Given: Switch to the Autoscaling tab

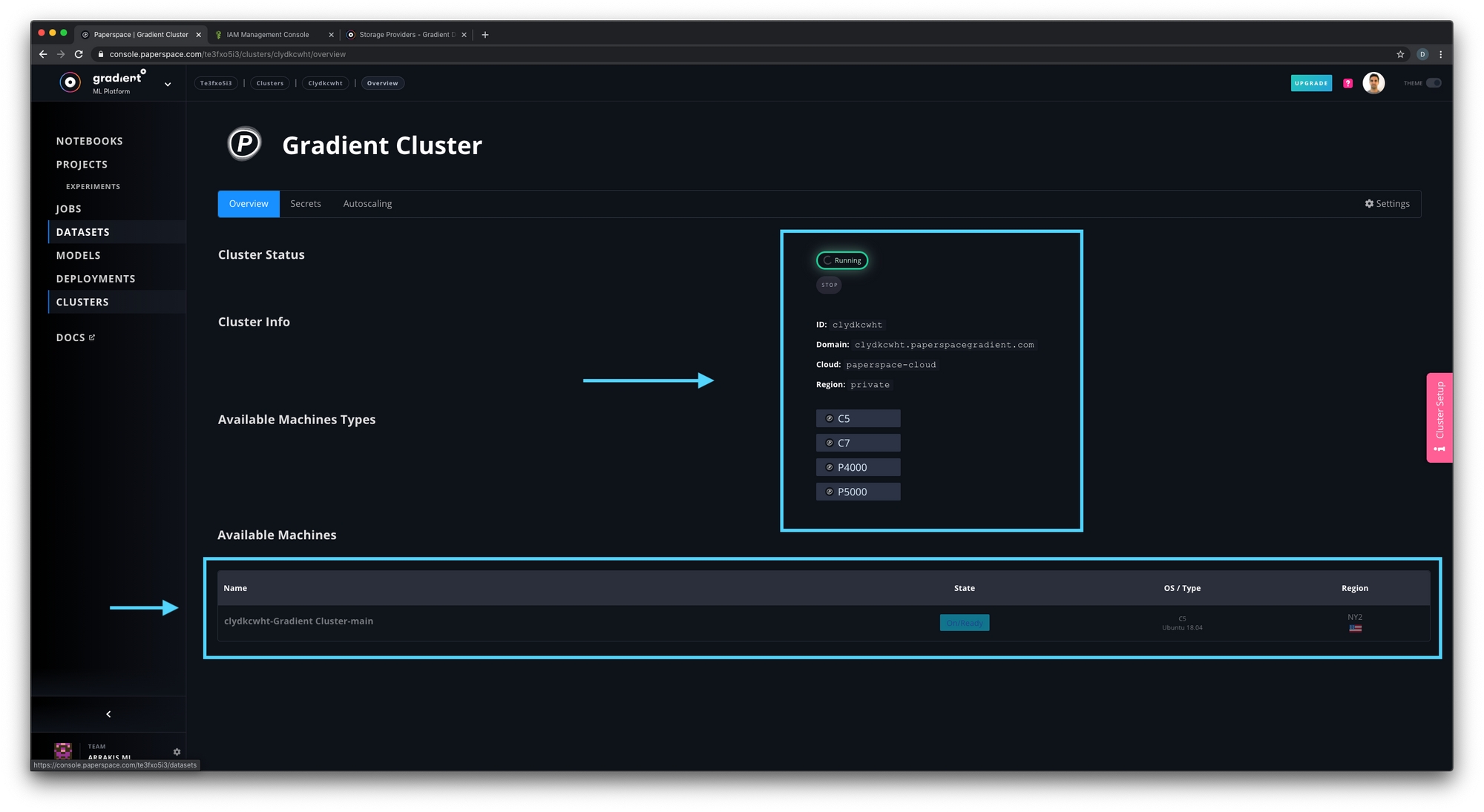Looking at the screenshot, I should [367, 204].
